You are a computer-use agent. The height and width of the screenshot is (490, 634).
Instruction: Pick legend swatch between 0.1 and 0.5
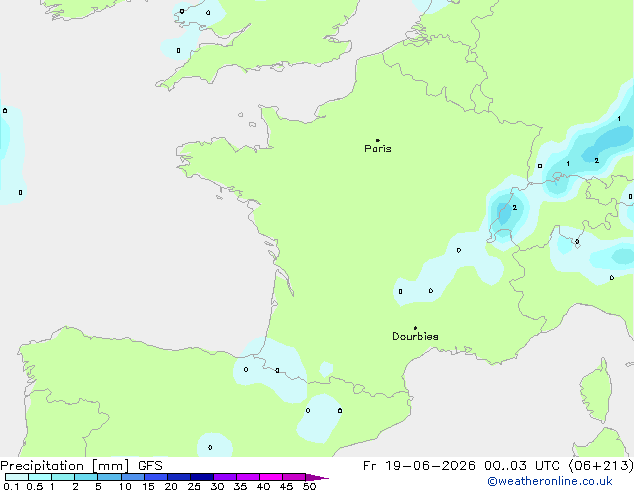point(17,477)
